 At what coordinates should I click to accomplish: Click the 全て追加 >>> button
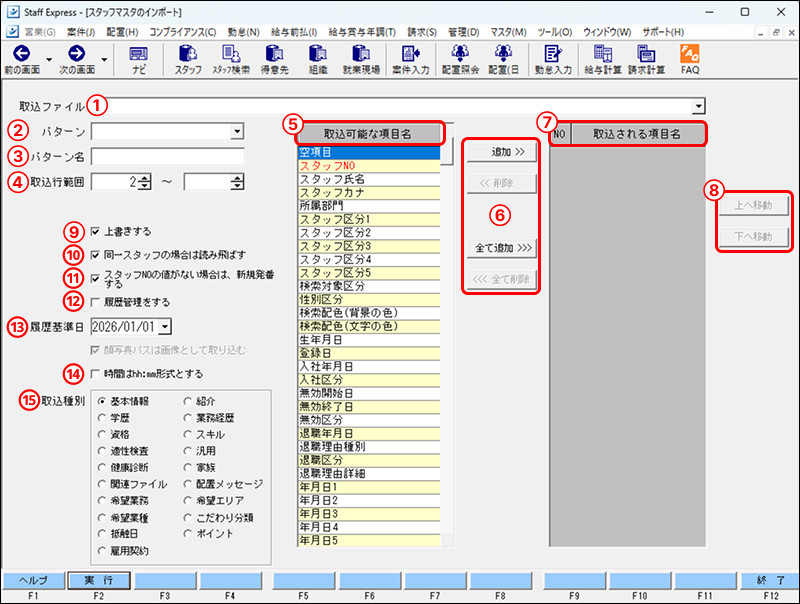[x=502, y=248]
